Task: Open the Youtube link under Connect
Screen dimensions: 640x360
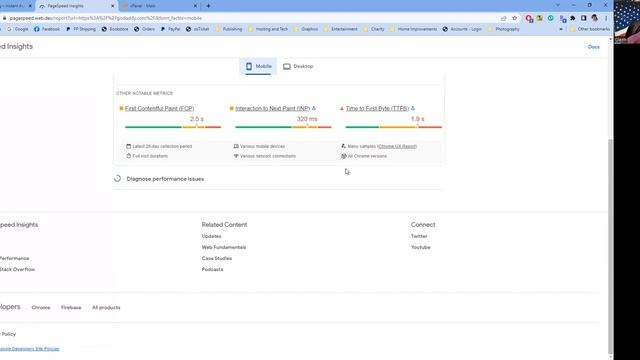Action: tap(420, 247)
